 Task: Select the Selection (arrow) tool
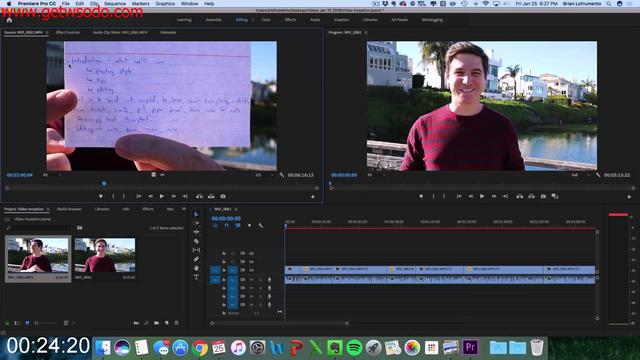(x=196, y=214)
